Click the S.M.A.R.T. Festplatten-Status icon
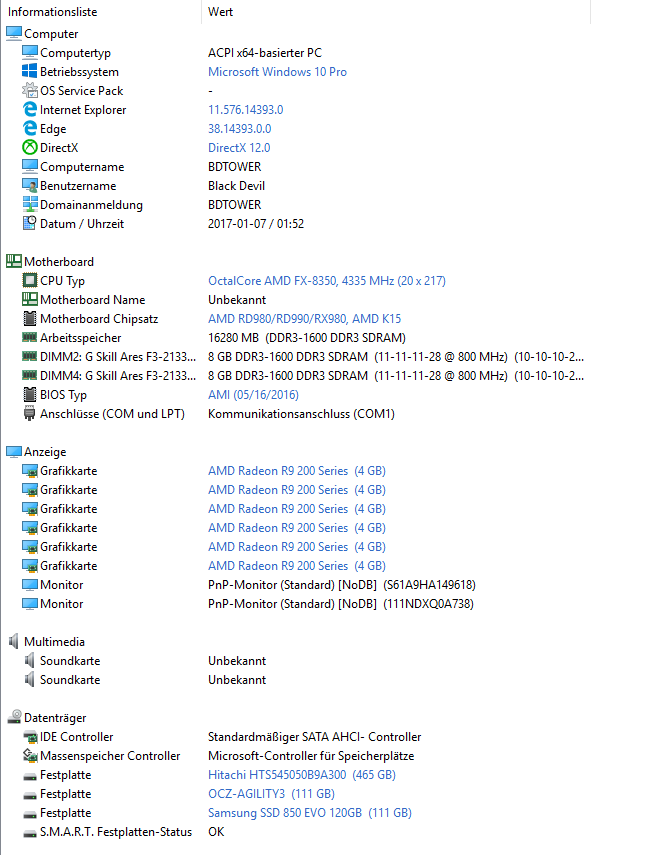The image size is (668, 855). pyautogui.click(x=29, y=833)
